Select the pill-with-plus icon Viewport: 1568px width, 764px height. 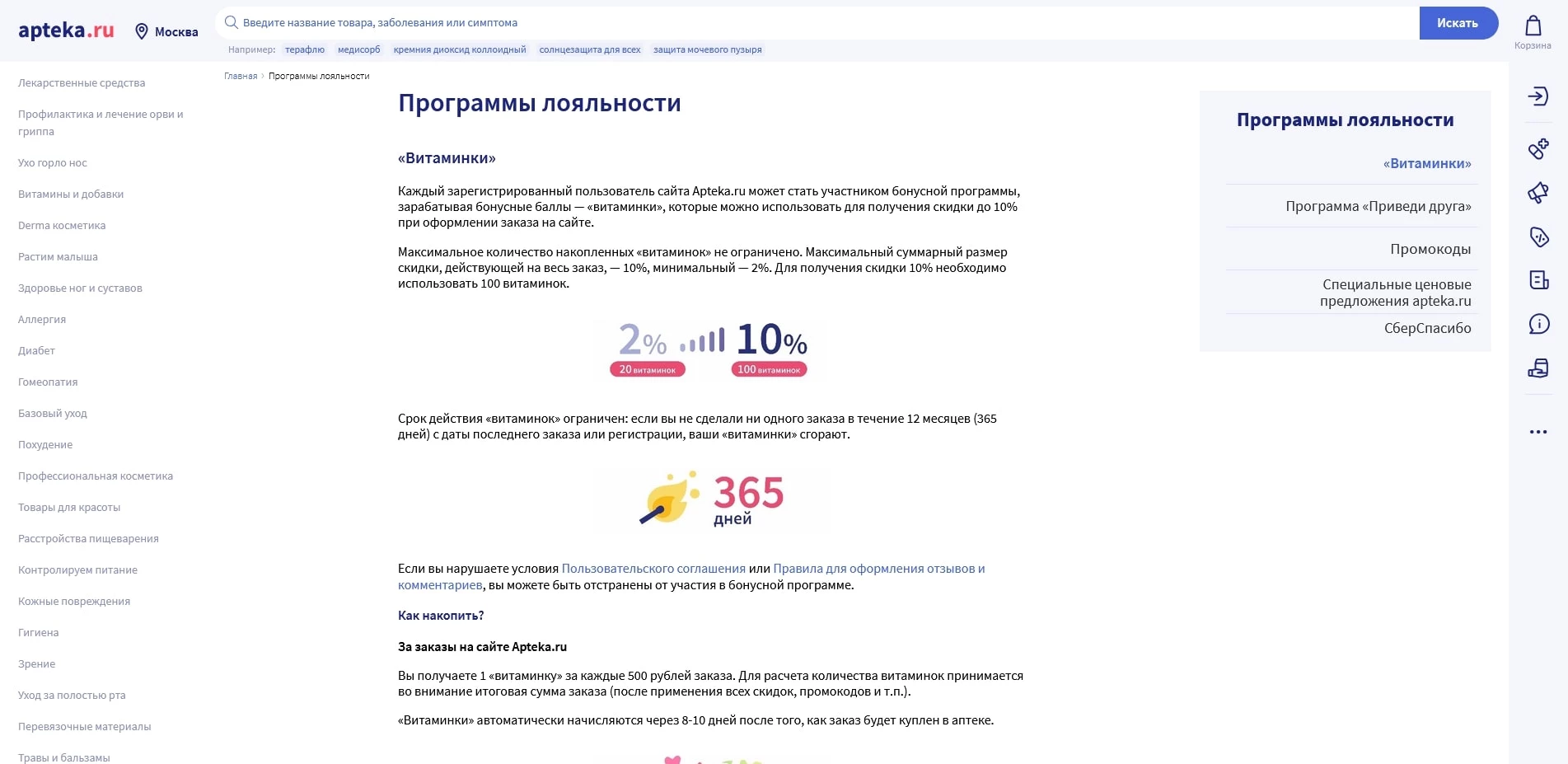(1538, 148)
